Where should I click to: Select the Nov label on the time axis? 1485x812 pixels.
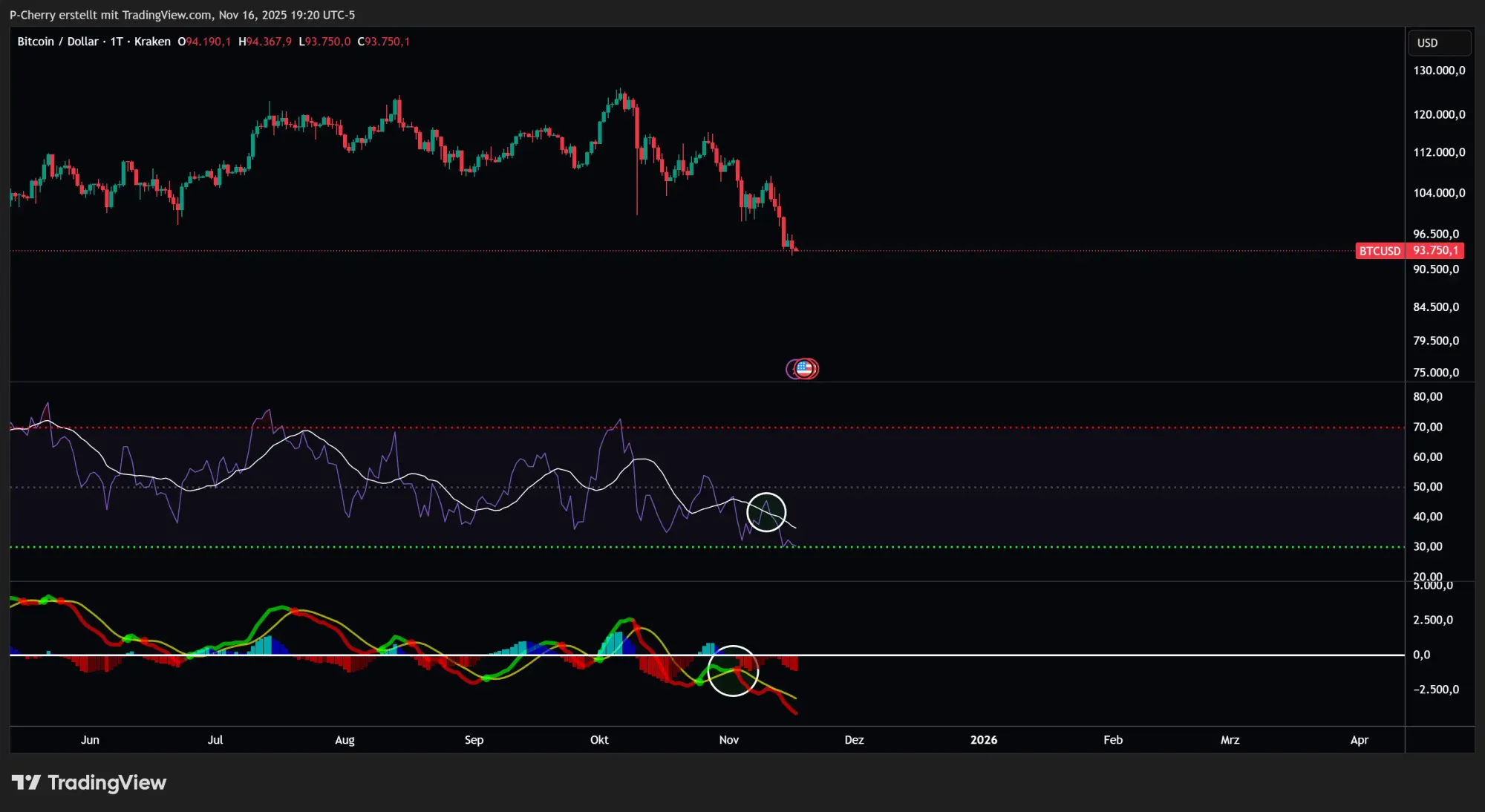tap(728, 740)
